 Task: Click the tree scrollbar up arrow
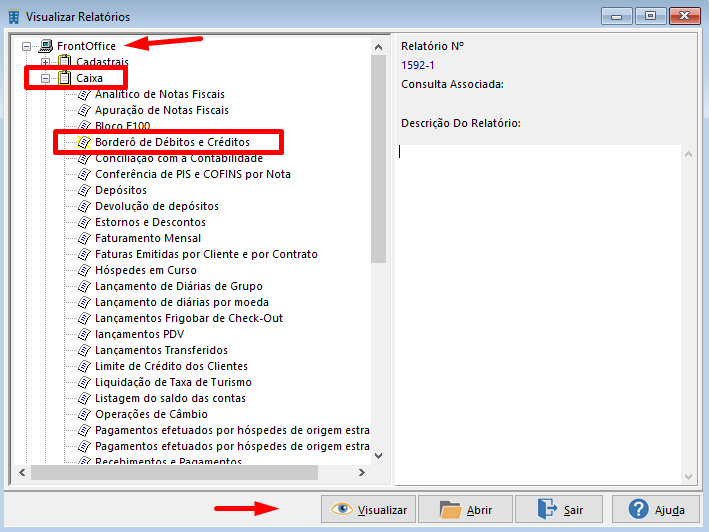pyautogui.click(x=378, y=47)
